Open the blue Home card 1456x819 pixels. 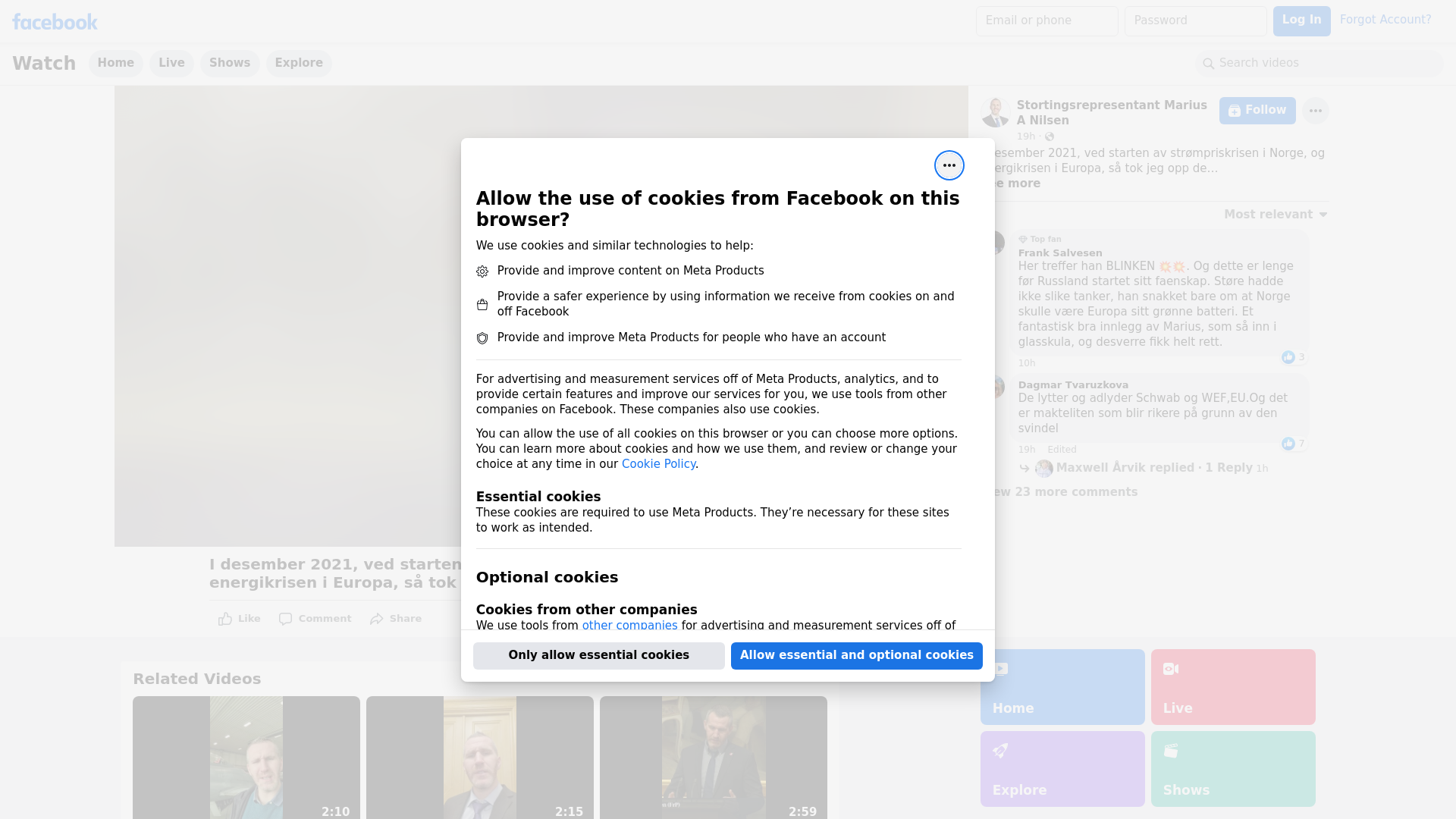click(1062, 687)
